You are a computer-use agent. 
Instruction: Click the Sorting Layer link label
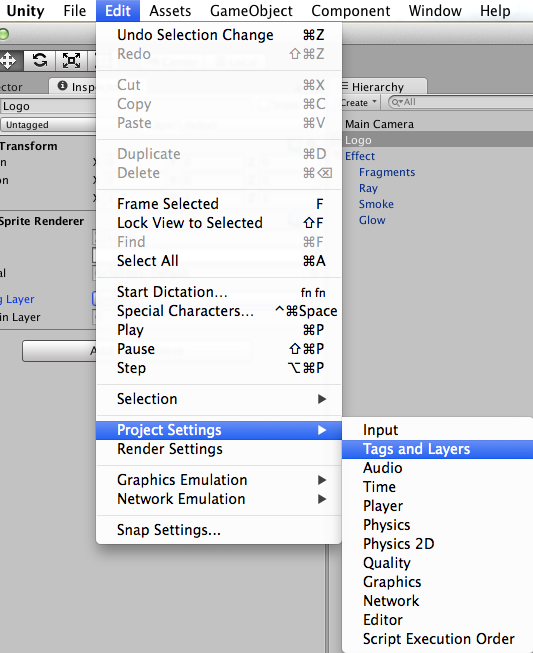(17, 299)
